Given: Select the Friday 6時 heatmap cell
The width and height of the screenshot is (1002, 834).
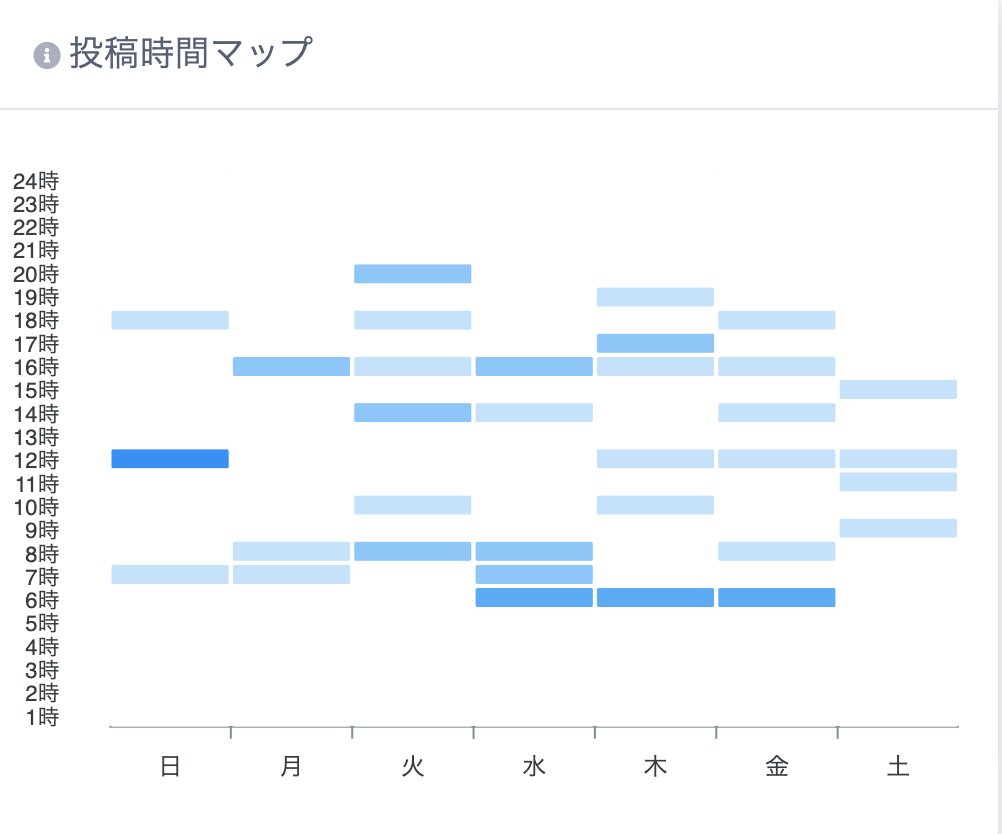Looking at the screenshot, I should [777, 598].
